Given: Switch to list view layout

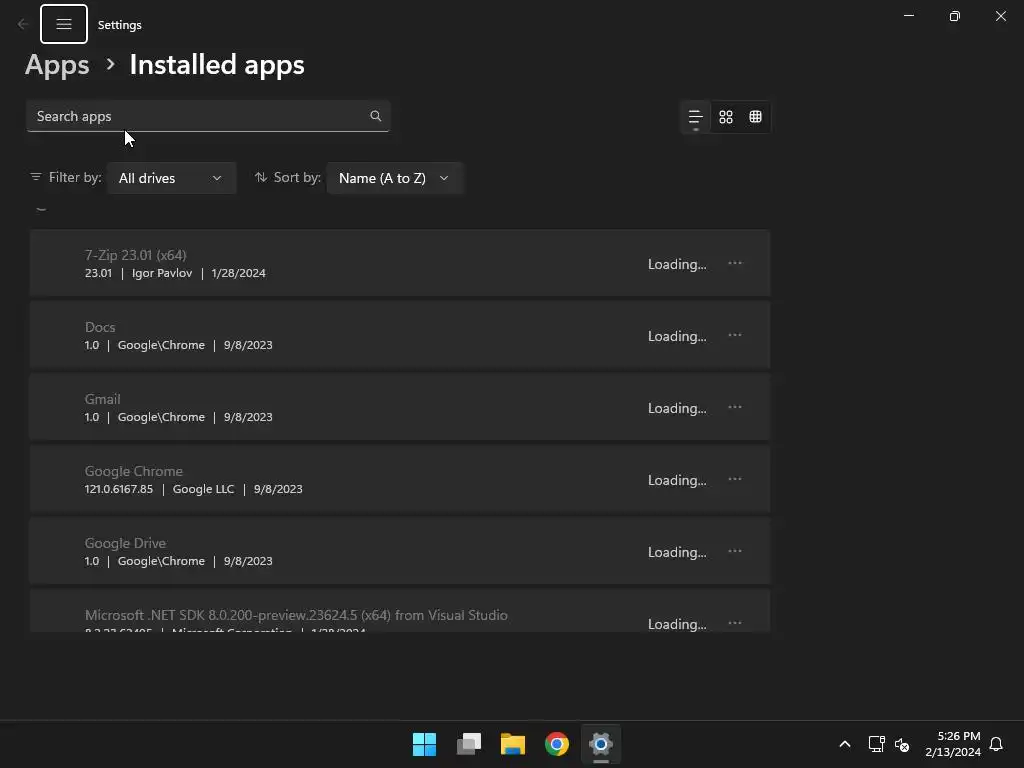Looking at the screenshot, I should click(x=695, y=117).
